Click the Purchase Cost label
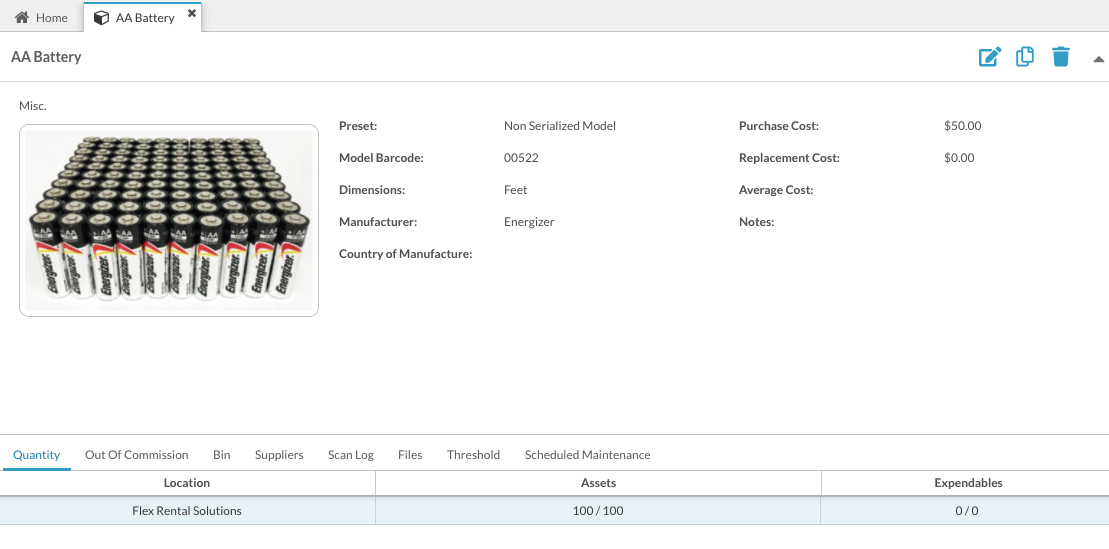Viewport: 1109px width, 549px height. [779, 126]
